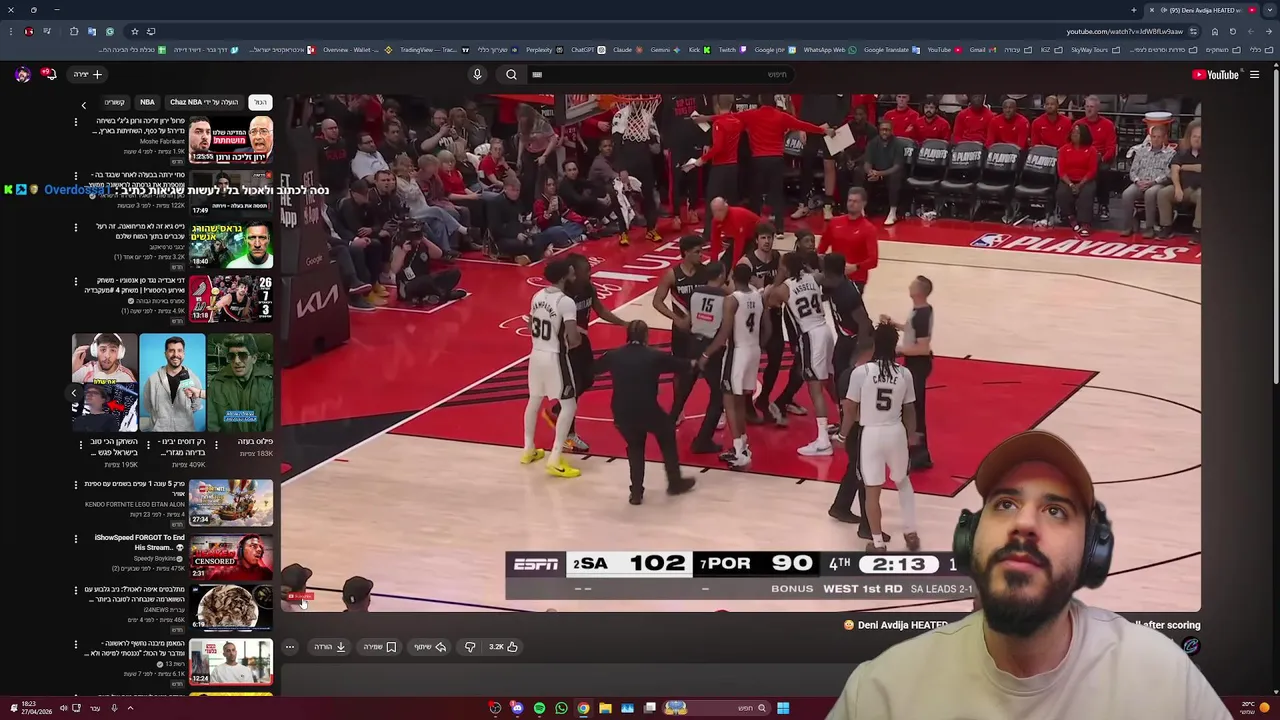Click the הורדה (Download) button
Viewport: 1280px width, 720px height.
330,647
